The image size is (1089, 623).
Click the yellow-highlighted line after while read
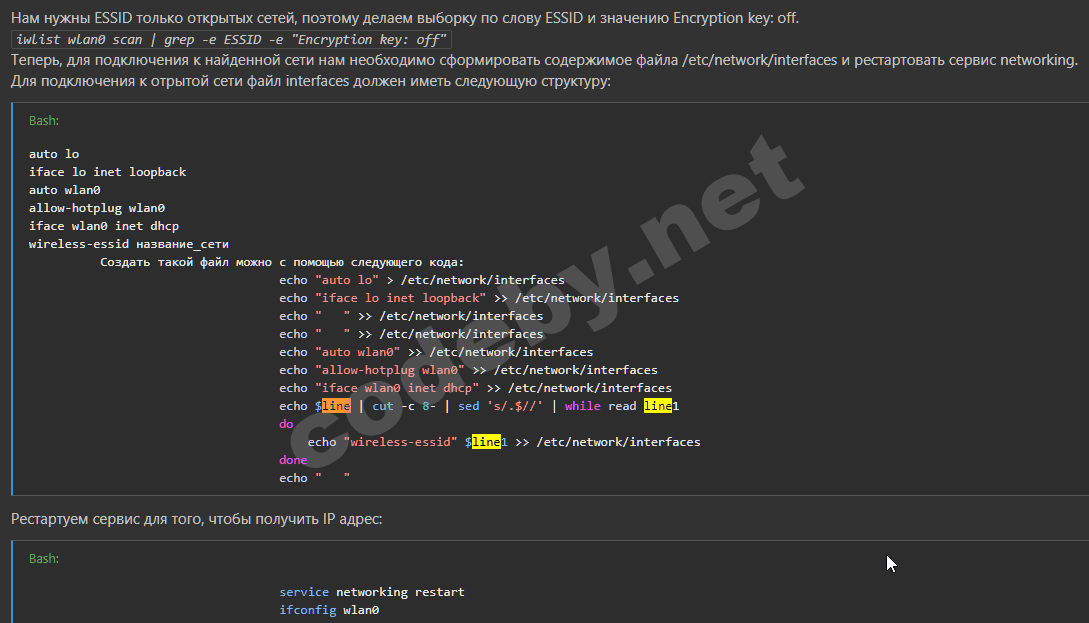coord(657,406)
